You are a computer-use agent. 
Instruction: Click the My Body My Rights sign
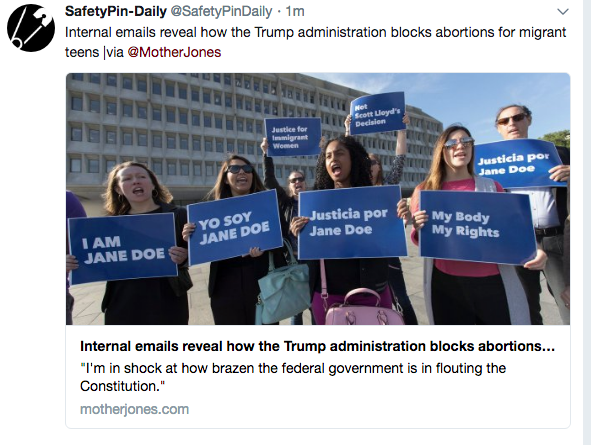(478, 227)
